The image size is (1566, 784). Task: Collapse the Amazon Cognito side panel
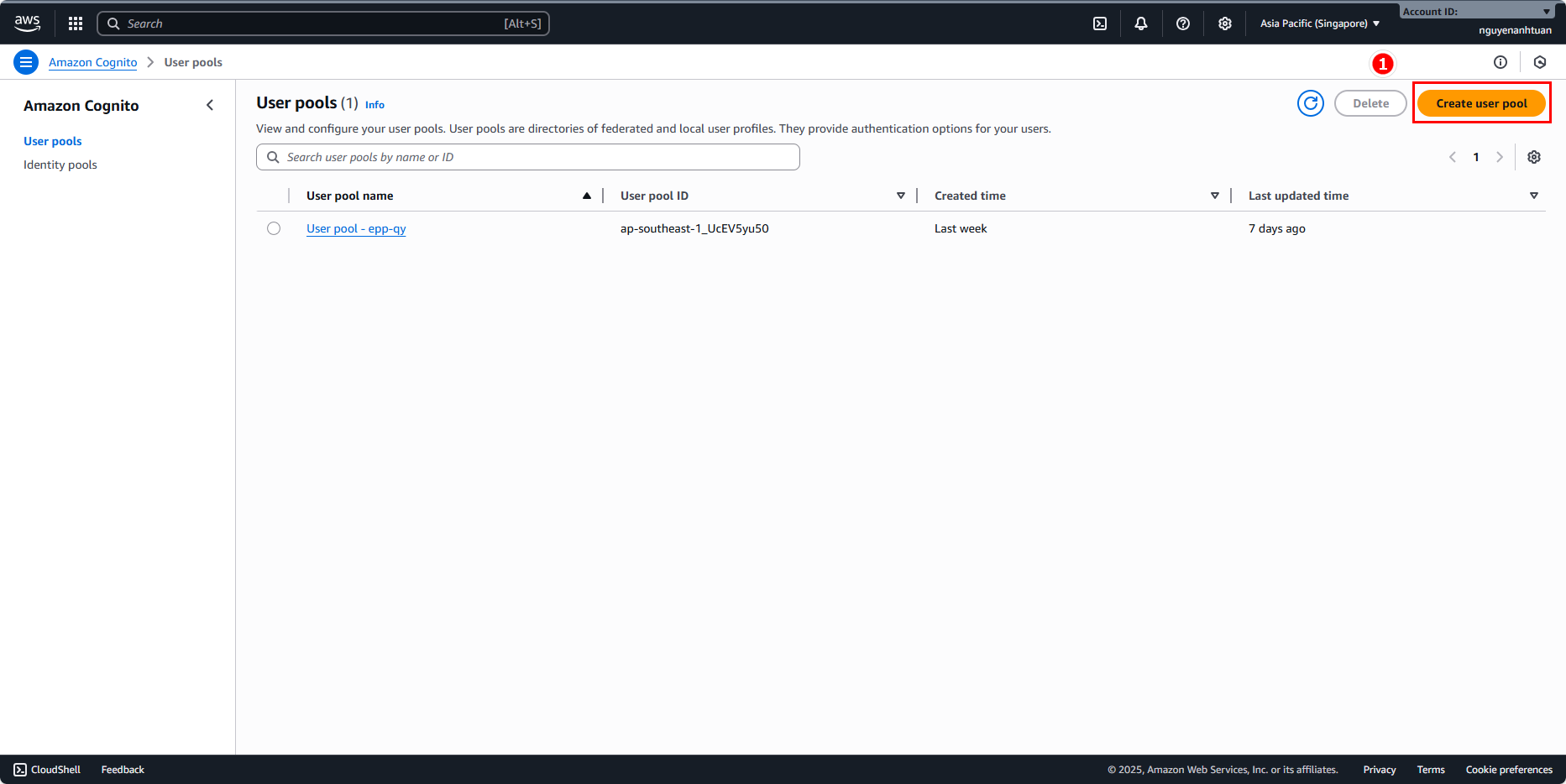(210, 105)
